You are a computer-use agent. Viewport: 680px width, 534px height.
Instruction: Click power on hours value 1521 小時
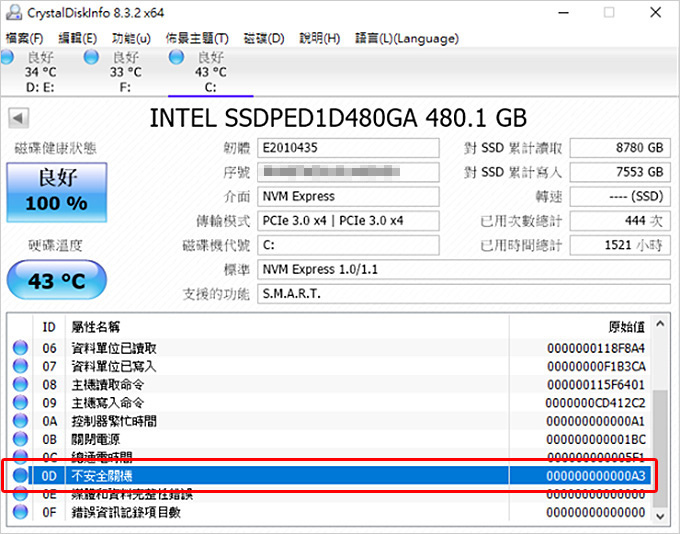tap(620, 245)
